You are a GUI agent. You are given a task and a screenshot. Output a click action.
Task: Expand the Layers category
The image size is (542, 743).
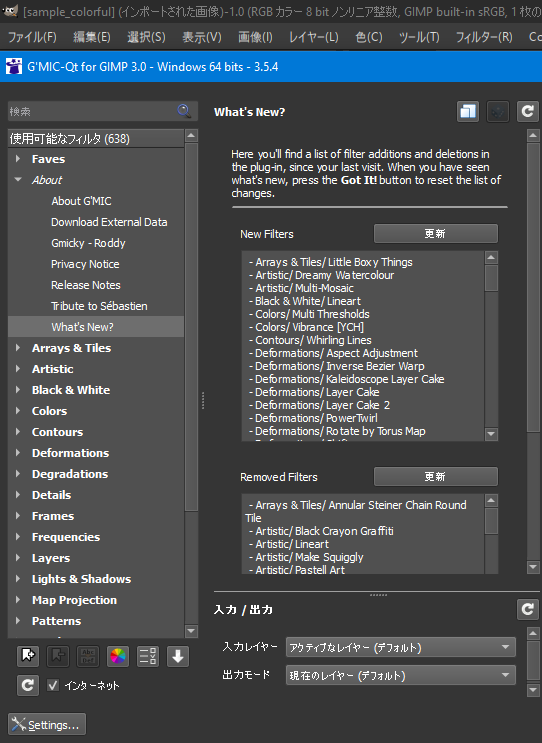click(18, 558)
